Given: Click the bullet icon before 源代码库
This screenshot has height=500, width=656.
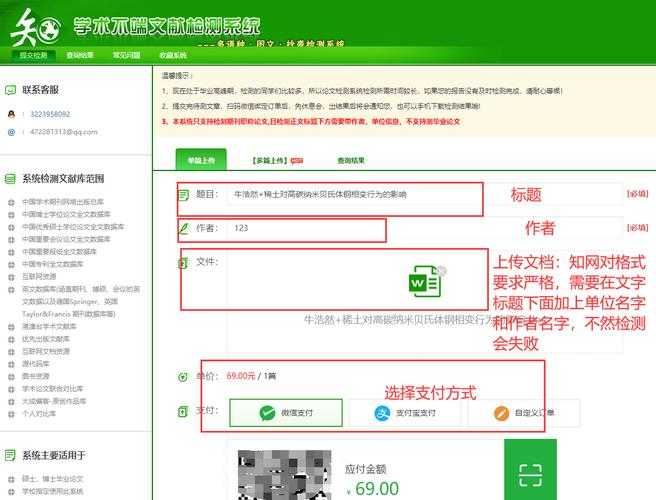Looking at the screenshot, I should point(11,364).
